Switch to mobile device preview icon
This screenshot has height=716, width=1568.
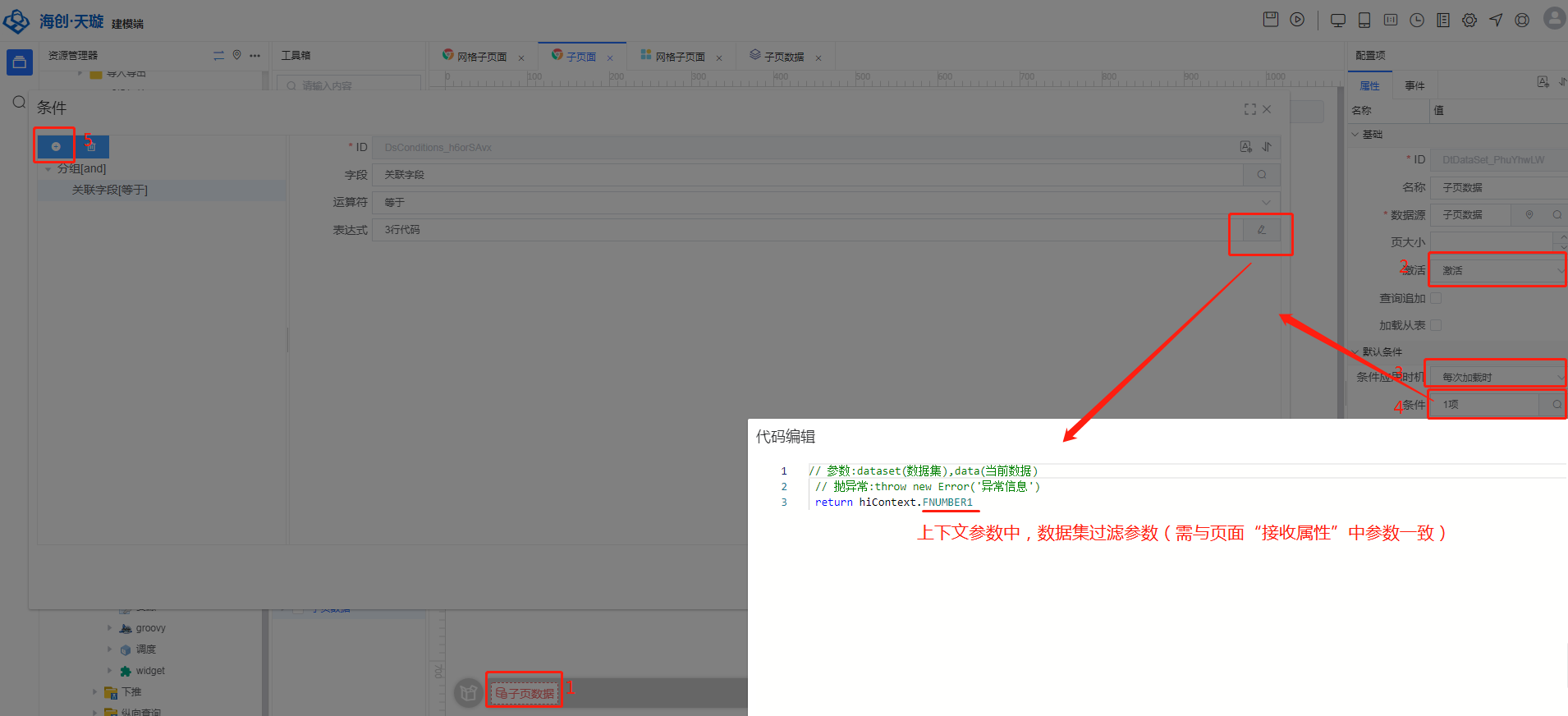1364,21
